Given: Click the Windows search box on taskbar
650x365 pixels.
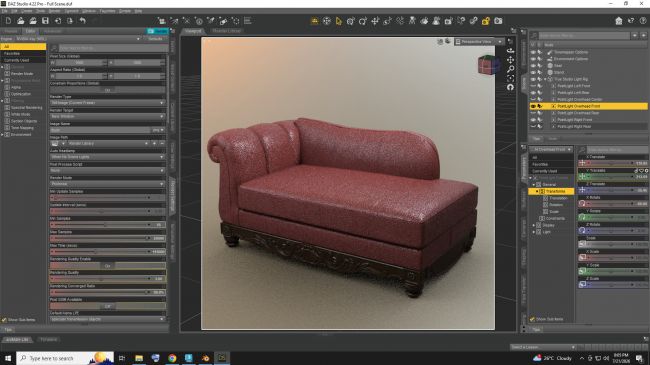Looking at the screenshot, I should [65, 358].
